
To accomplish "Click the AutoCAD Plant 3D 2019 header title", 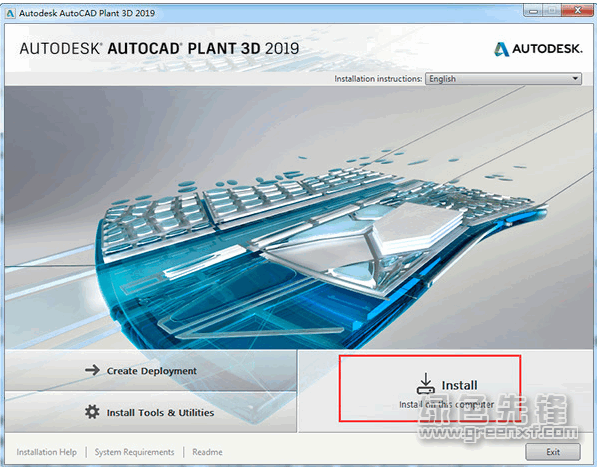I will [x=159, y=49].
